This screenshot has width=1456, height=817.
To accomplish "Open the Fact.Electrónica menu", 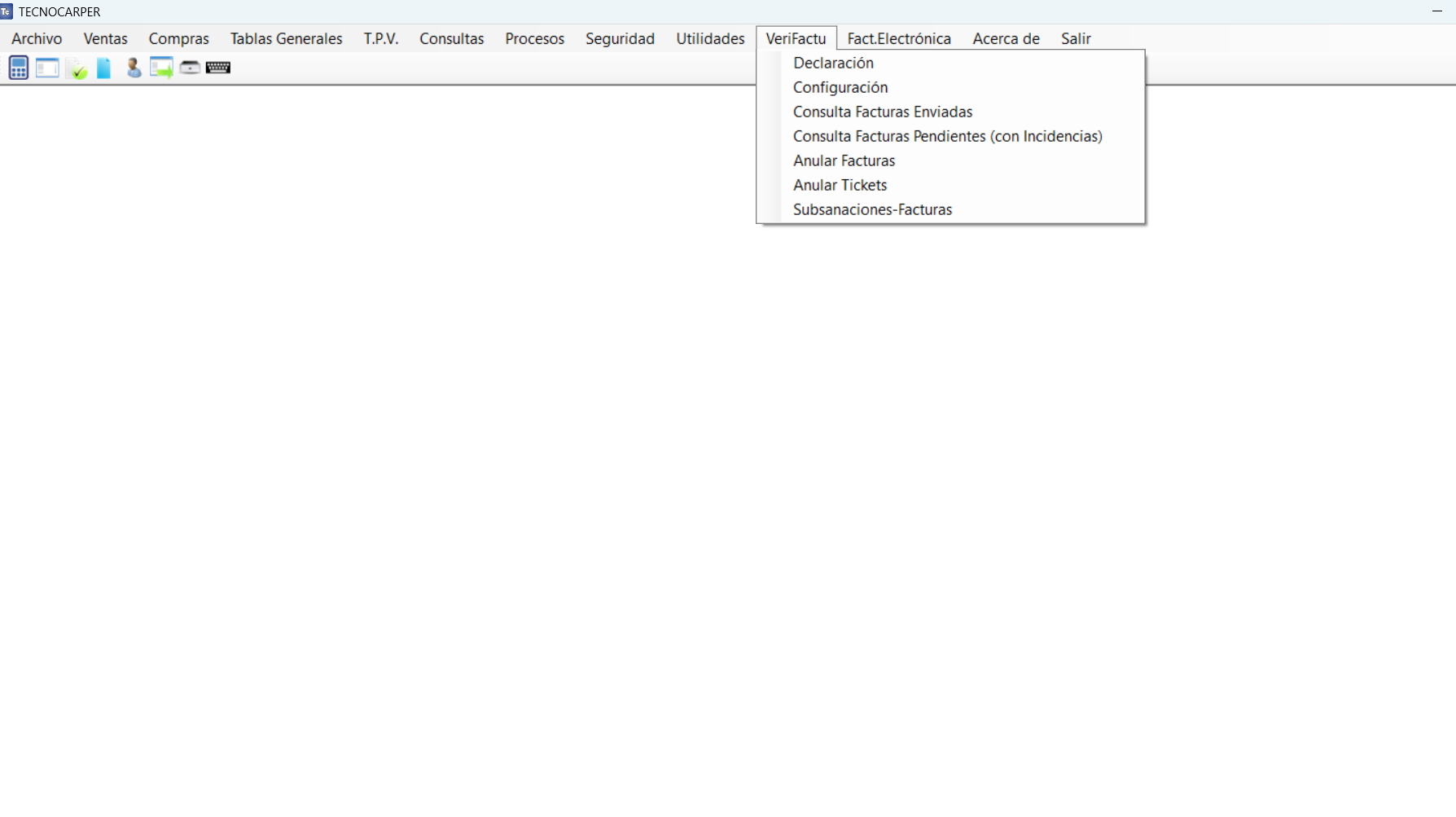I will tap(898, 38).
